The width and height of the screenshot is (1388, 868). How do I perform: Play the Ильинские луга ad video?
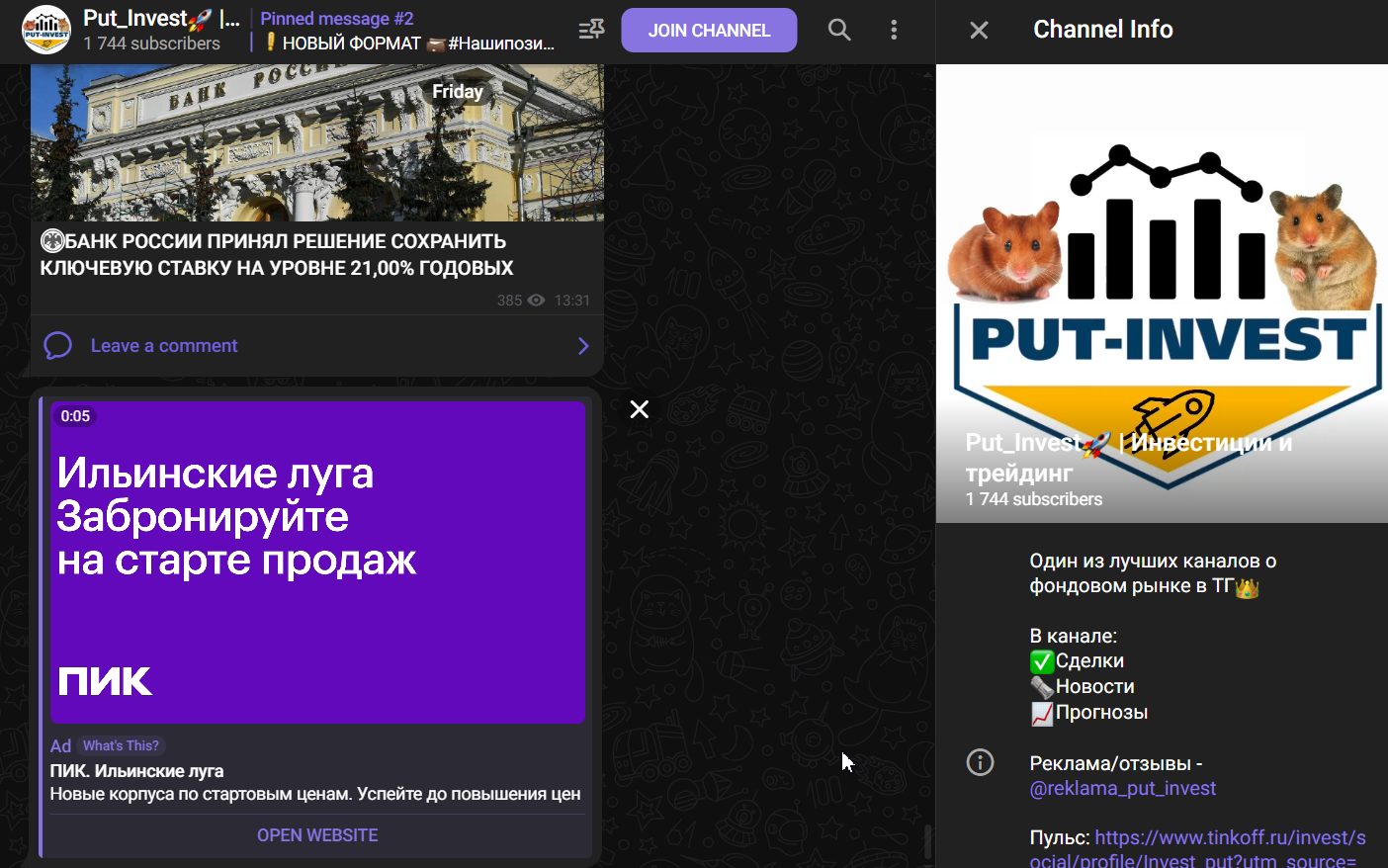(317, 562)
